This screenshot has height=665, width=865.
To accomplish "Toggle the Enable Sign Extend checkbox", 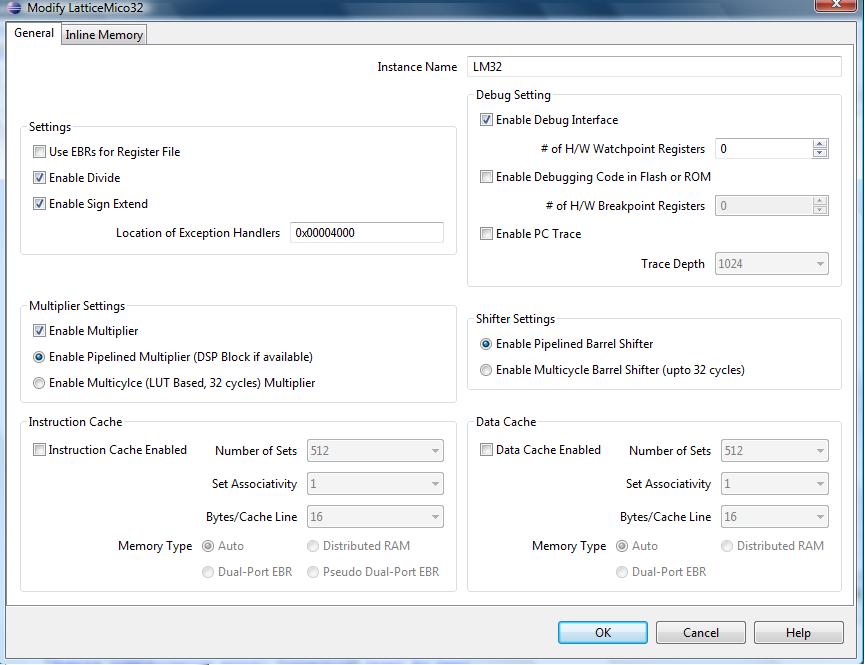I will (x=39, y=204).
